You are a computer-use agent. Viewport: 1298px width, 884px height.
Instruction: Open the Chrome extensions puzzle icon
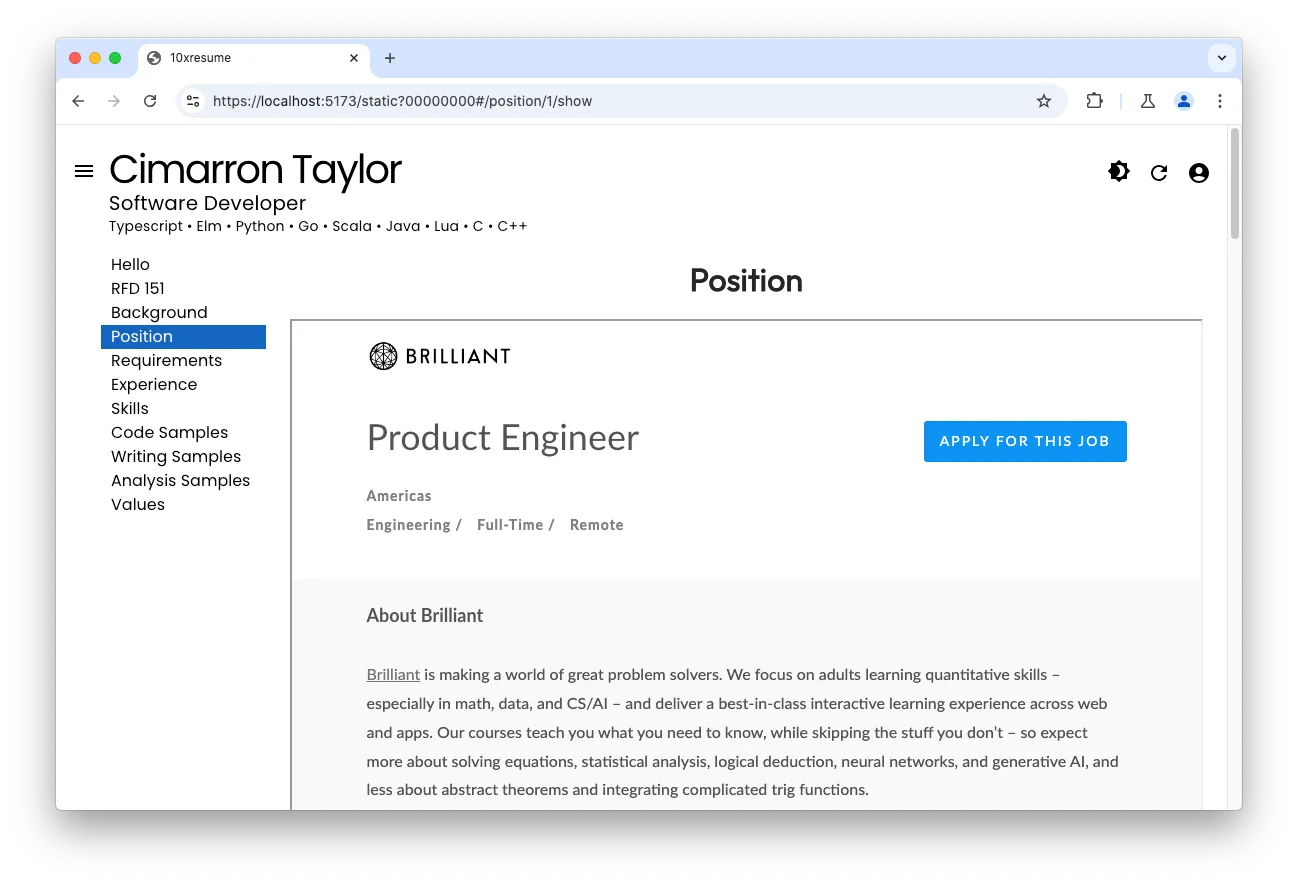1094,101
